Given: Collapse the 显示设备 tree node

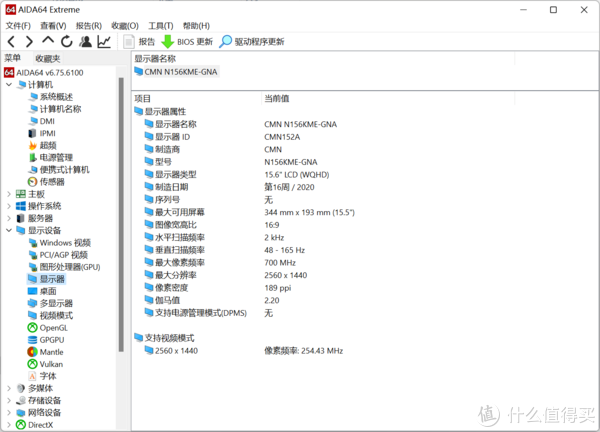Looking at the screenshot, I should coord(9,230).
